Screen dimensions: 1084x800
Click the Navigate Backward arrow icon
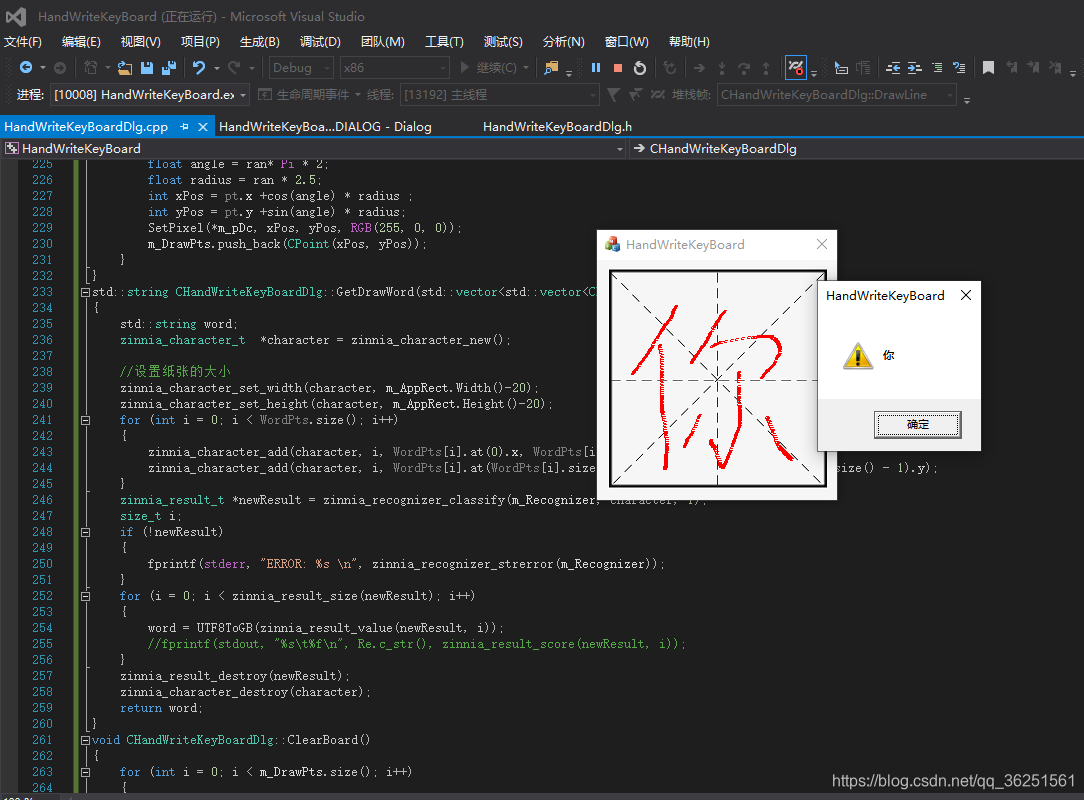[x=26, y=68]
